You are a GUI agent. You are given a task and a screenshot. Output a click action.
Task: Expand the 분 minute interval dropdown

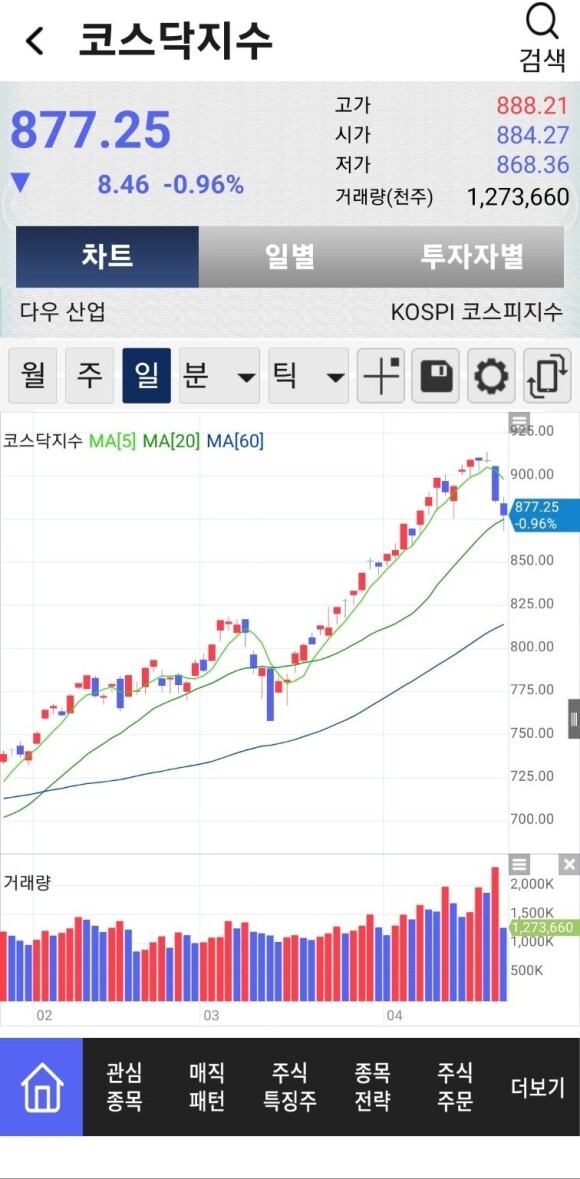coord(220,375)
